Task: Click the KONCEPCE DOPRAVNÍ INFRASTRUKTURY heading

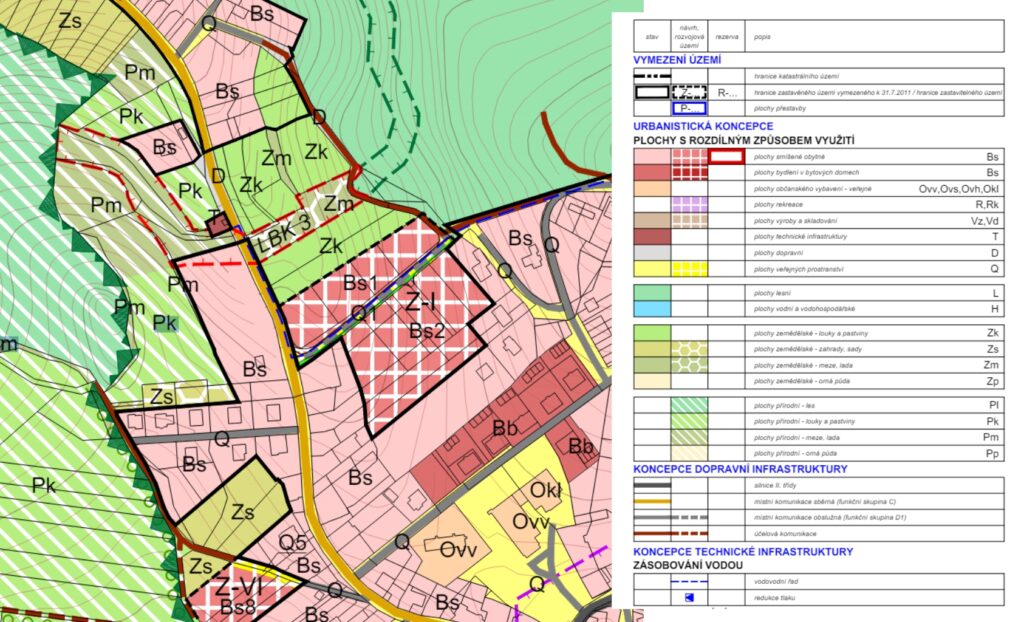Action: pos(740,468)
